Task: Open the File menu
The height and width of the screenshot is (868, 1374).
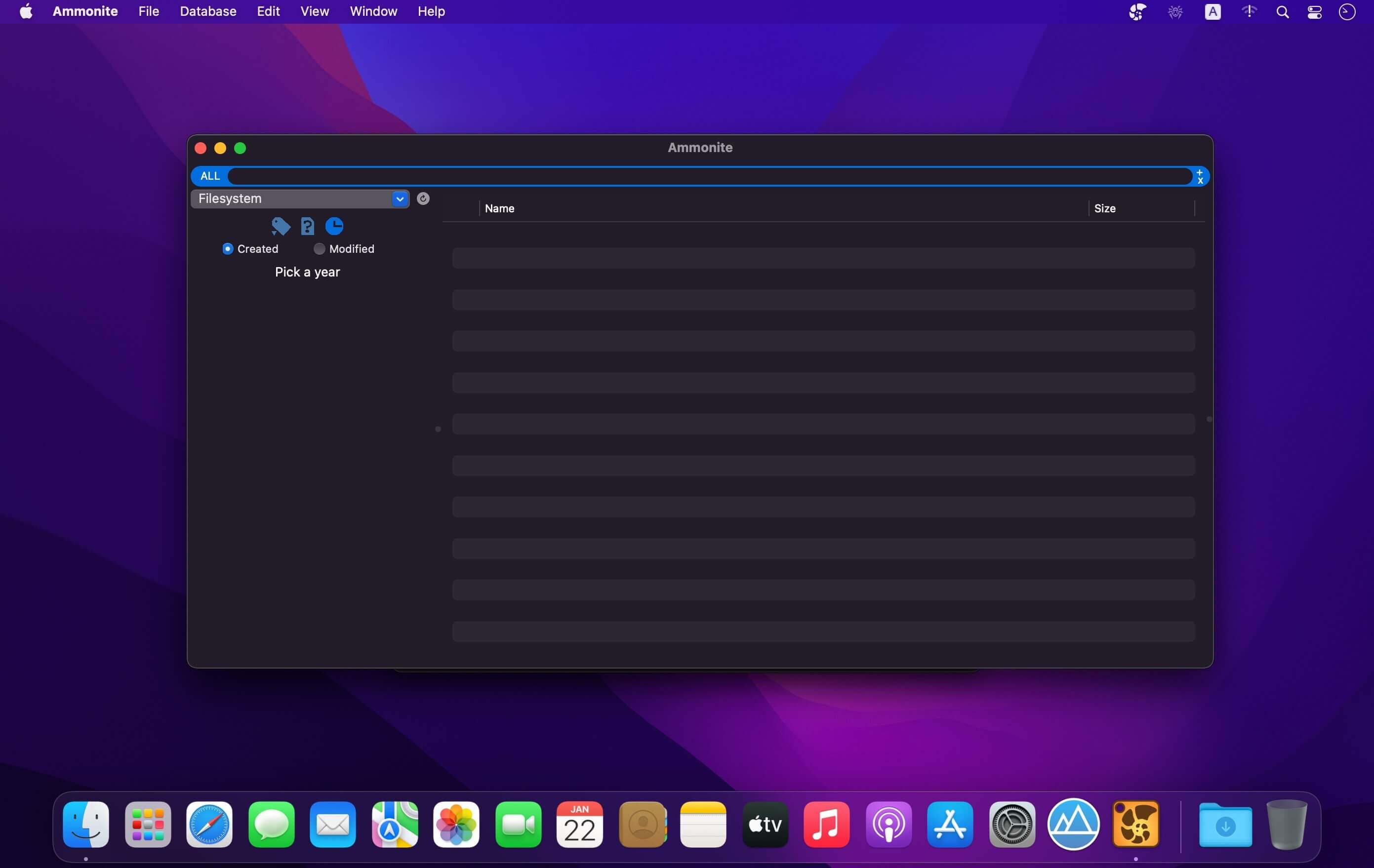Action: pos(148,11)
